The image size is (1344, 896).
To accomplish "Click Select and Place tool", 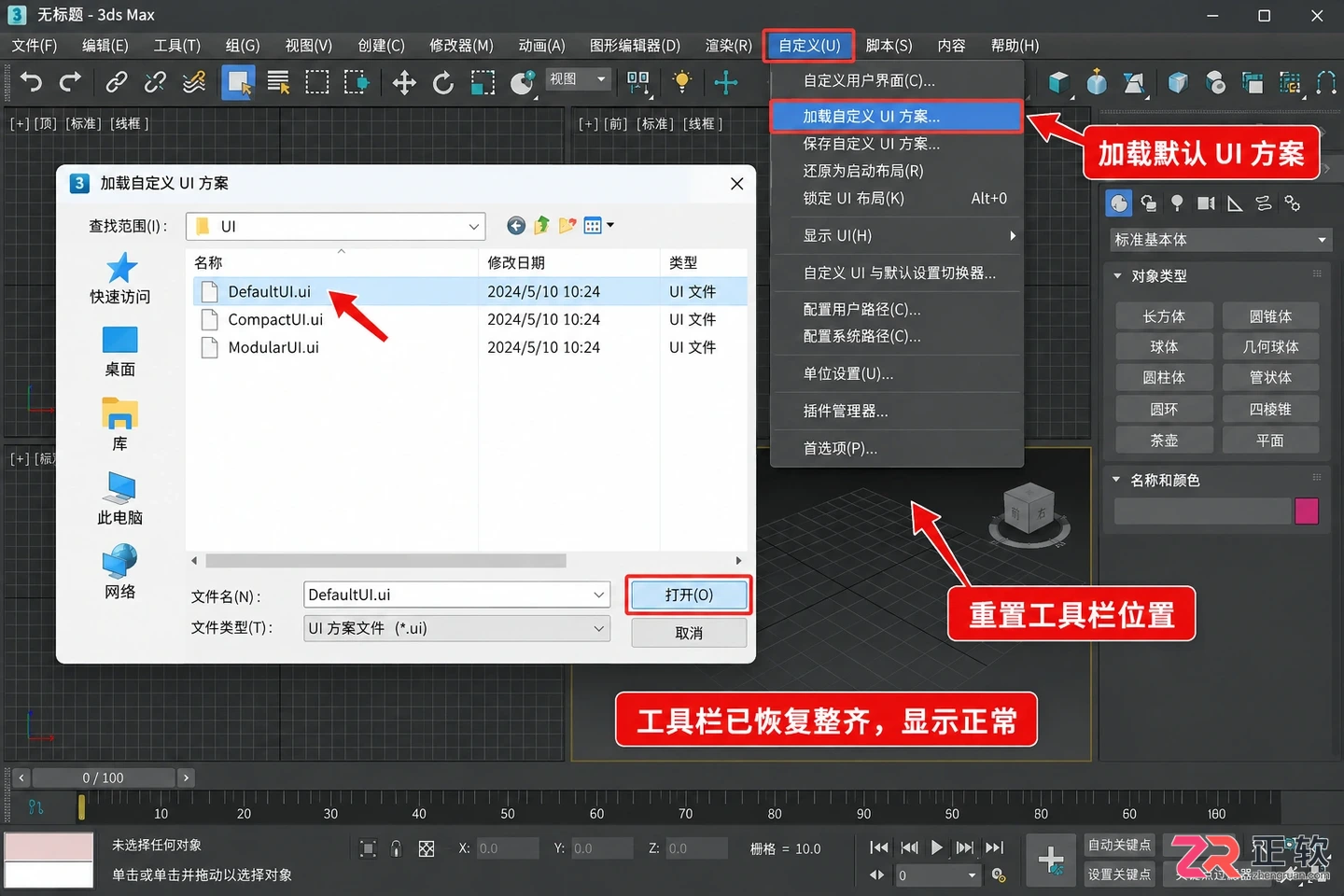I will tap(523, 82).
